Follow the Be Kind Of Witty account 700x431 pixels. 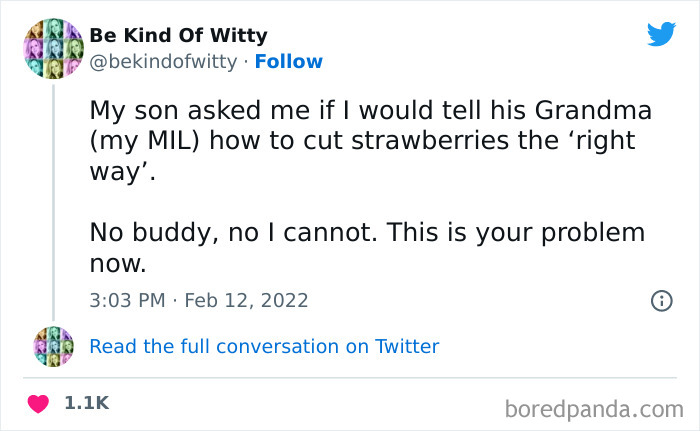pos(289,61)
